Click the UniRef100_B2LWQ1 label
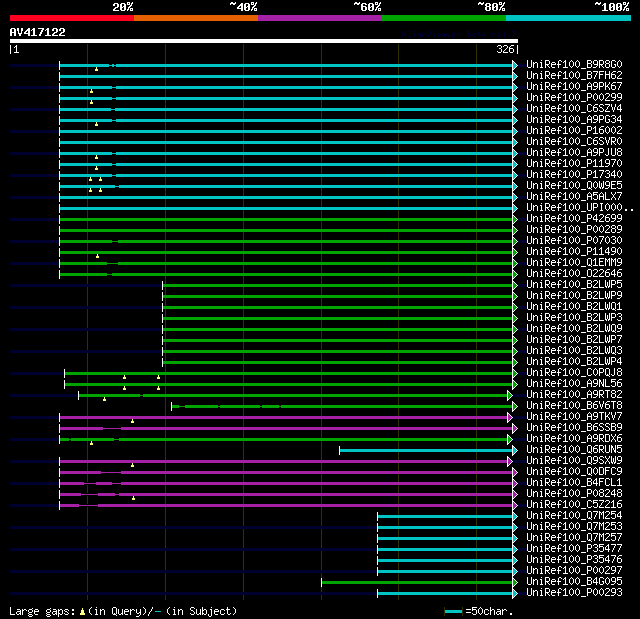Viewport: 640px width, 619px height. coord(574,307)
